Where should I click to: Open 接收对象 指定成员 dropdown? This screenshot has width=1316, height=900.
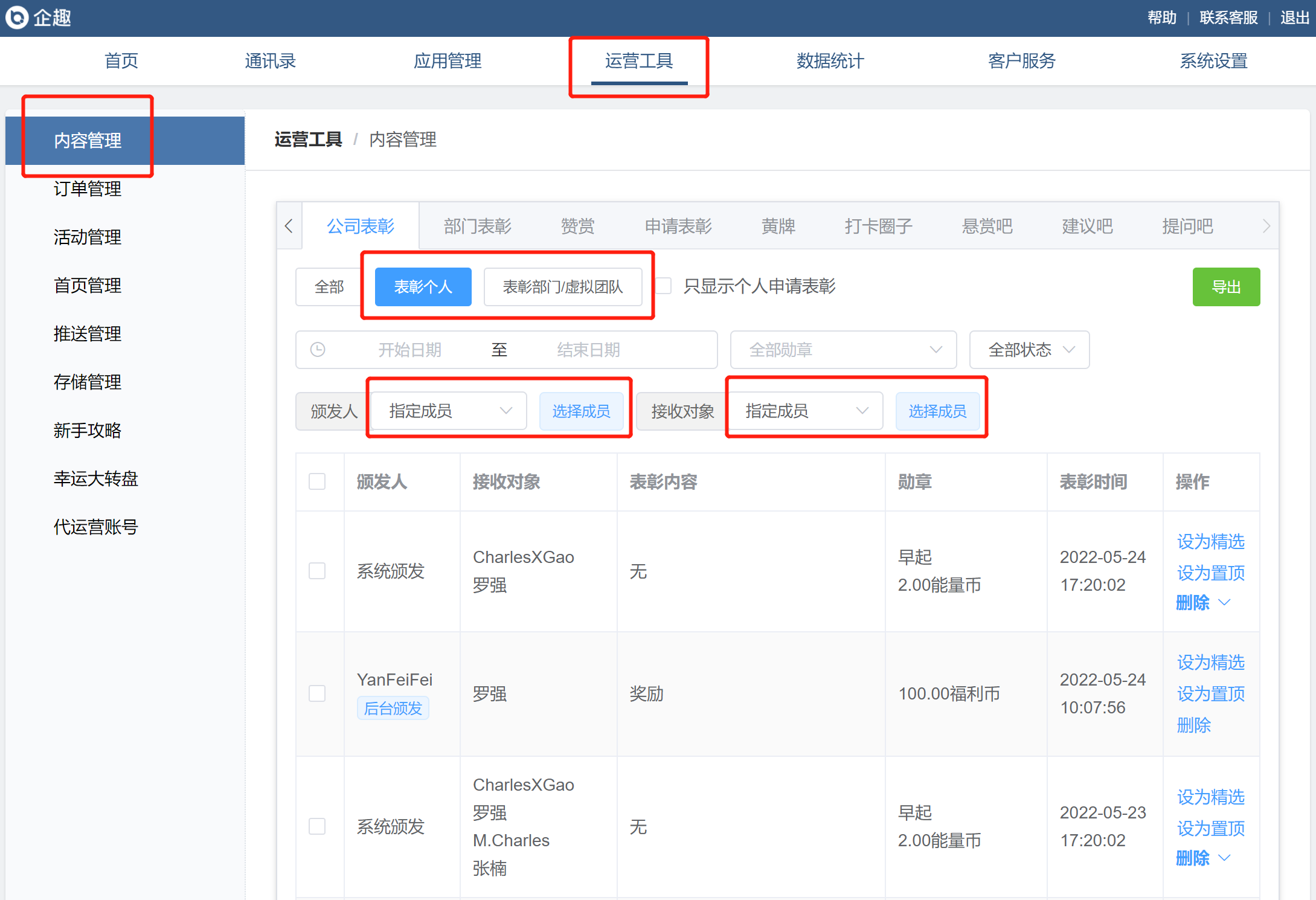(x=805, y=411)
